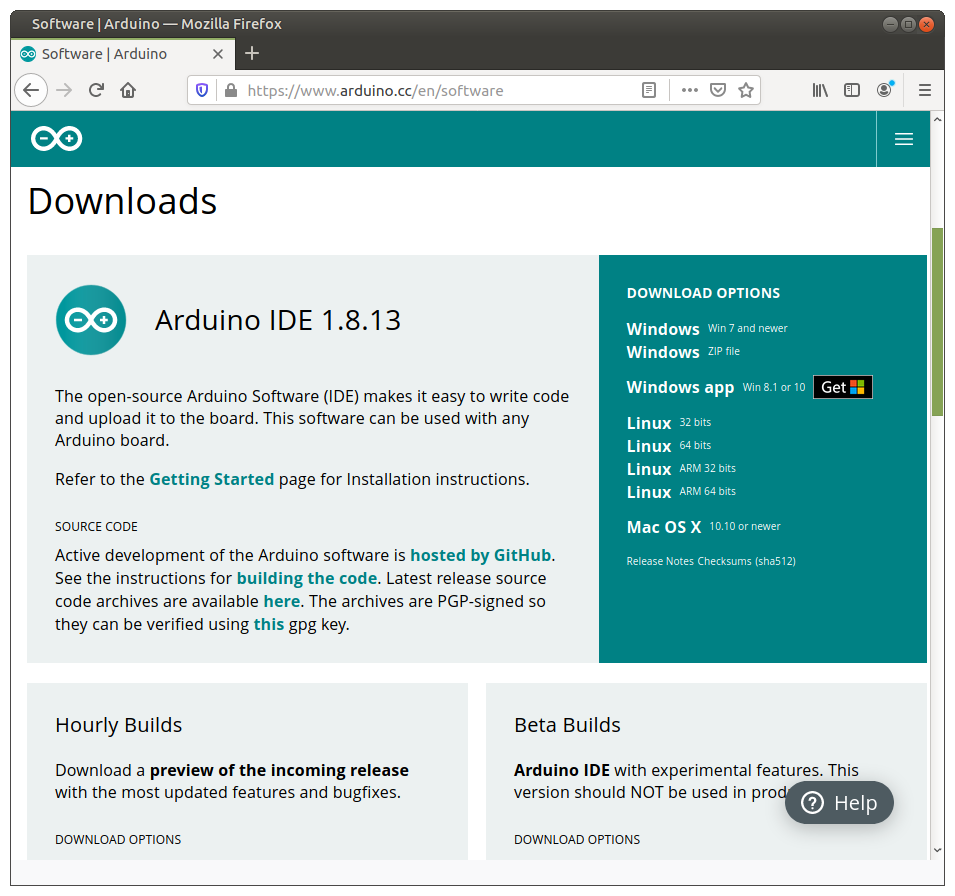The width and height of the screenshot is (955, 896).
Task: Open the site hamburger menu
Action: pos(903,139)
